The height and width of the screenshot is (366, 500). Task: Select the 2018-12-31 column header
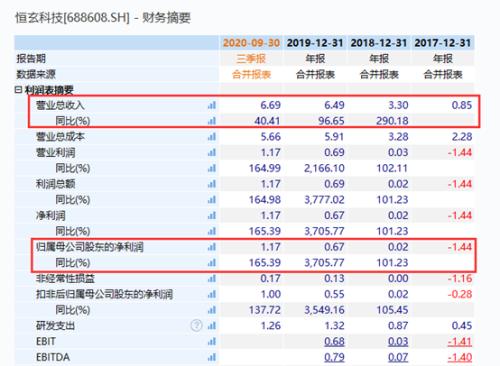[x=379, y=43]
